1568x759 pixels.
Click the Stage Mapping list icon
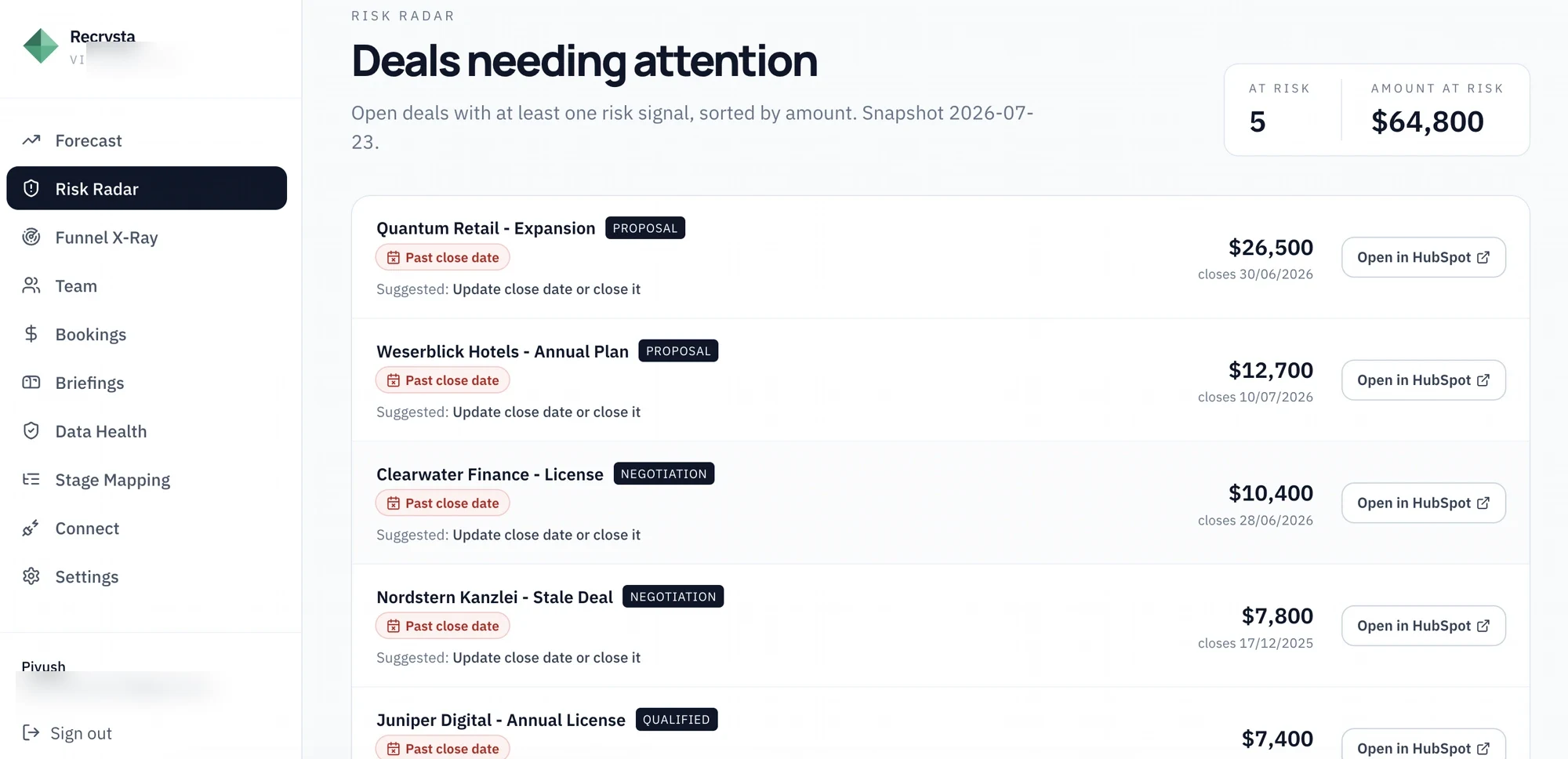click(31, 479)
